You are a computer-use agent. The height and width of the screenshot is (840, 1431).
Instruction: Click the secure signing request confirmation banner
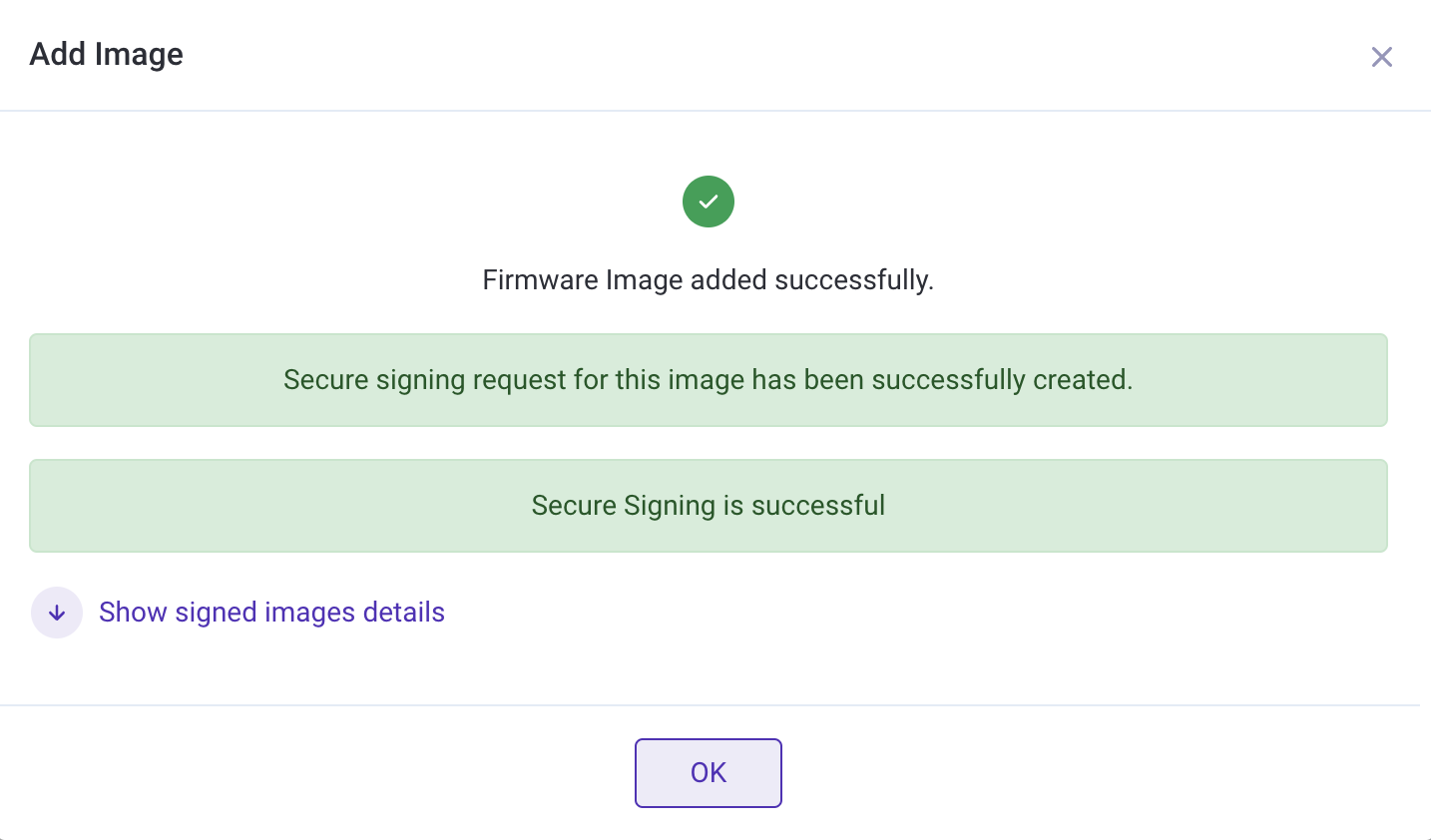(x=709, y=380)
